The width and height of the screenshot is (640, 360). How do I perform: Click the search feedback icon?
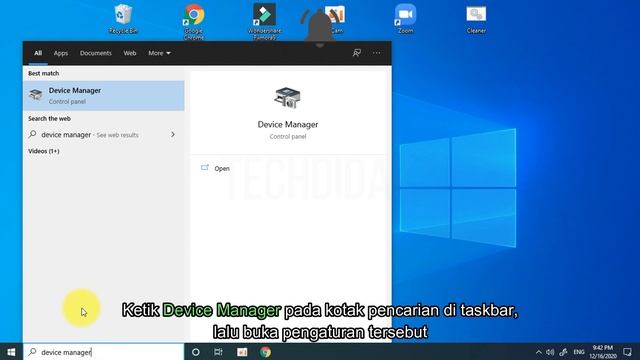[x=357, y=53]
